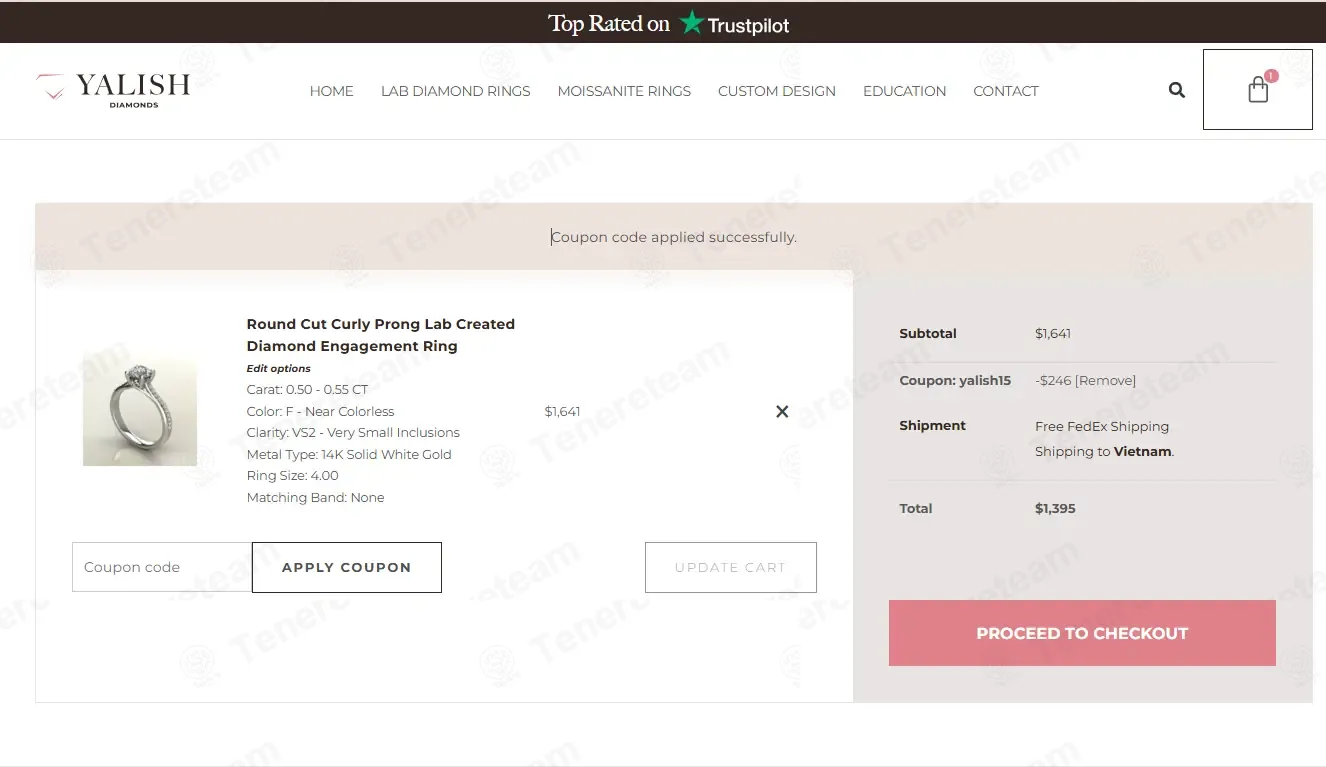
Task: Focus the Coupon code input field
Action: point(162,567)
